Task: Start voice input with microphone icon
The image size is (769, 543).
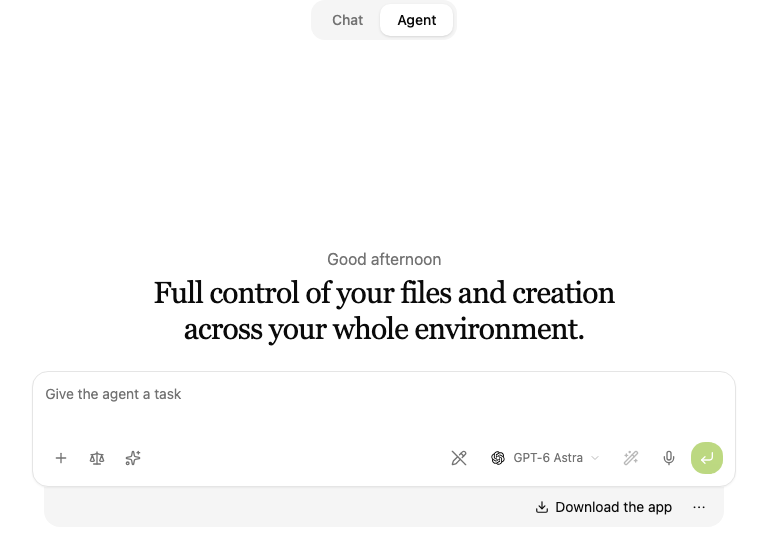Action: click(x=668, y=458)
